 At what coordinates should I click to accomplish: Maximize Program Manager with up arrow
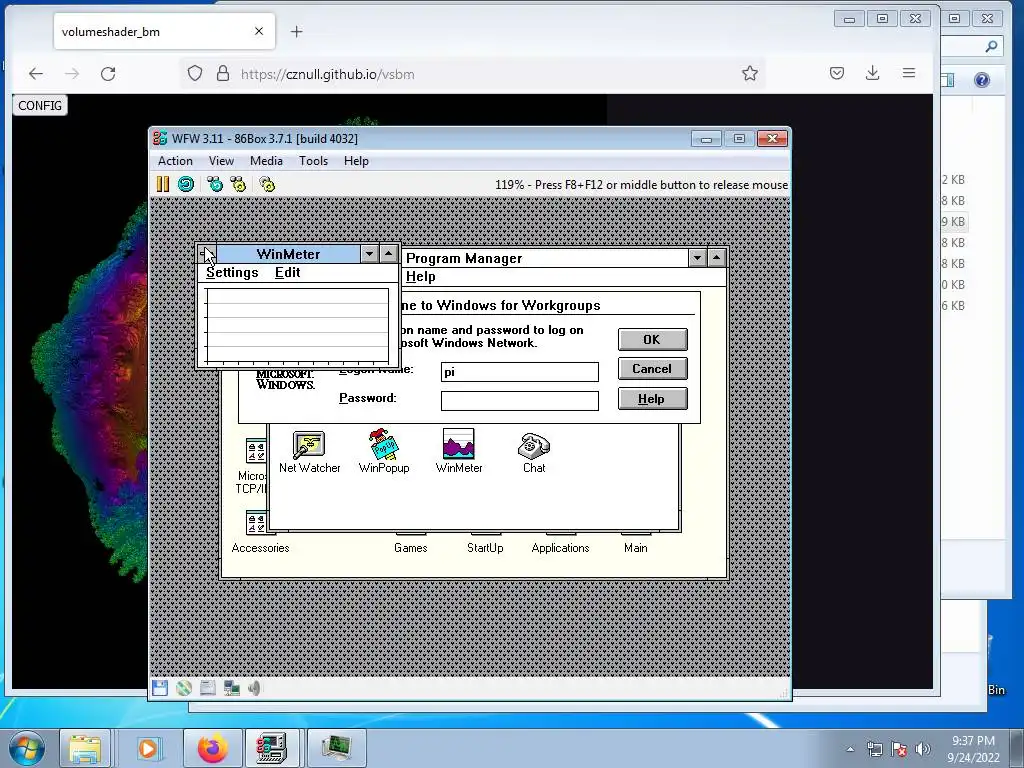[x=716, y=258]
